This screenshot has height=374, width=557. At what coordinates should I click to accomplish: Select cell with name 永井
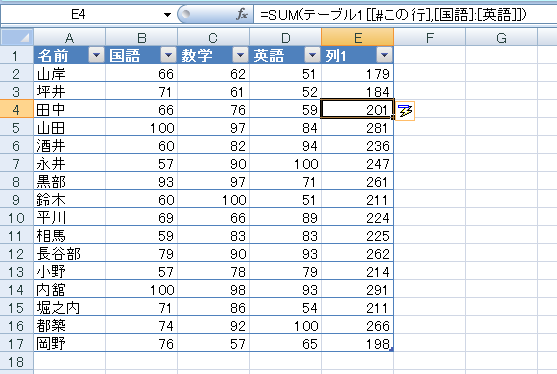point(70,163)
